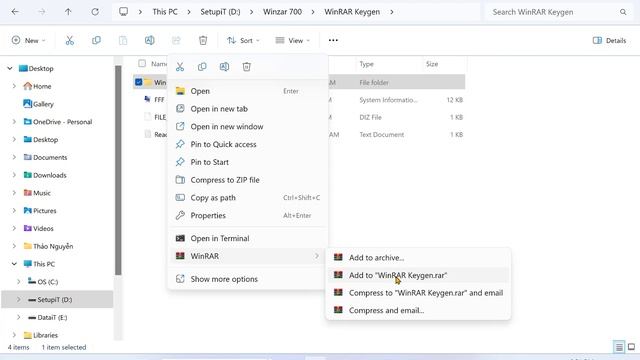
Task: Collapse the This PC tree node
Action: coord(14,264)
